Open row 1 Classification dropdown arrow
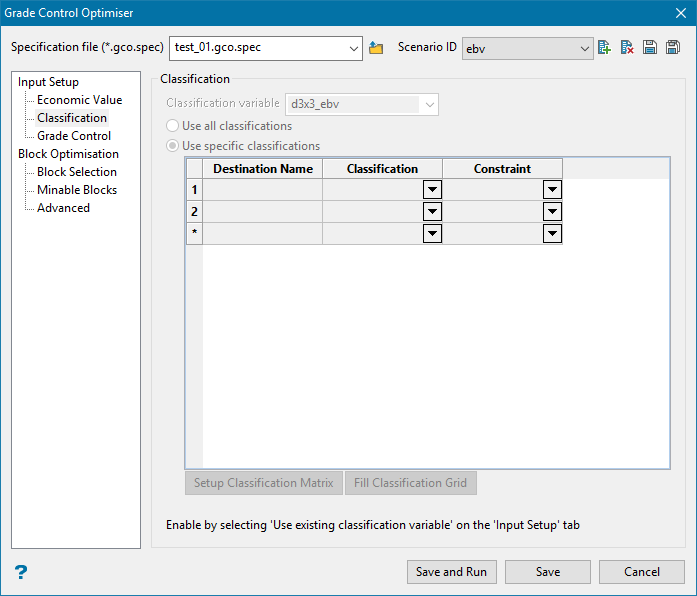Screen dimensions: 697x596 [x=432, y=190]
